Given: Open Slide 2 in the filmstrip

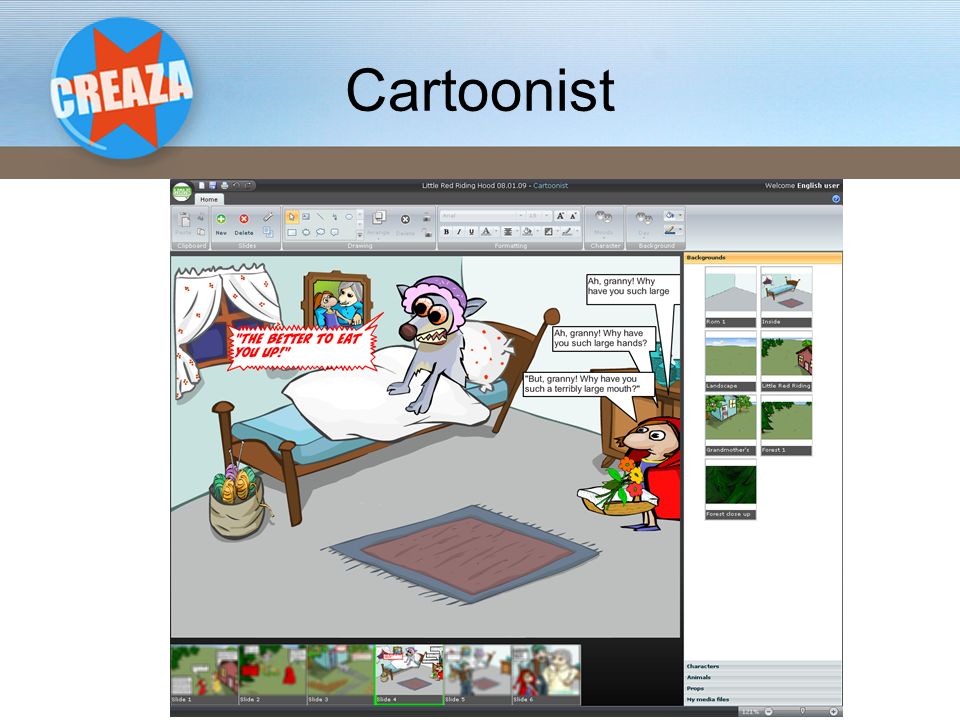Looking at the screenshot, I should point(272,674).
